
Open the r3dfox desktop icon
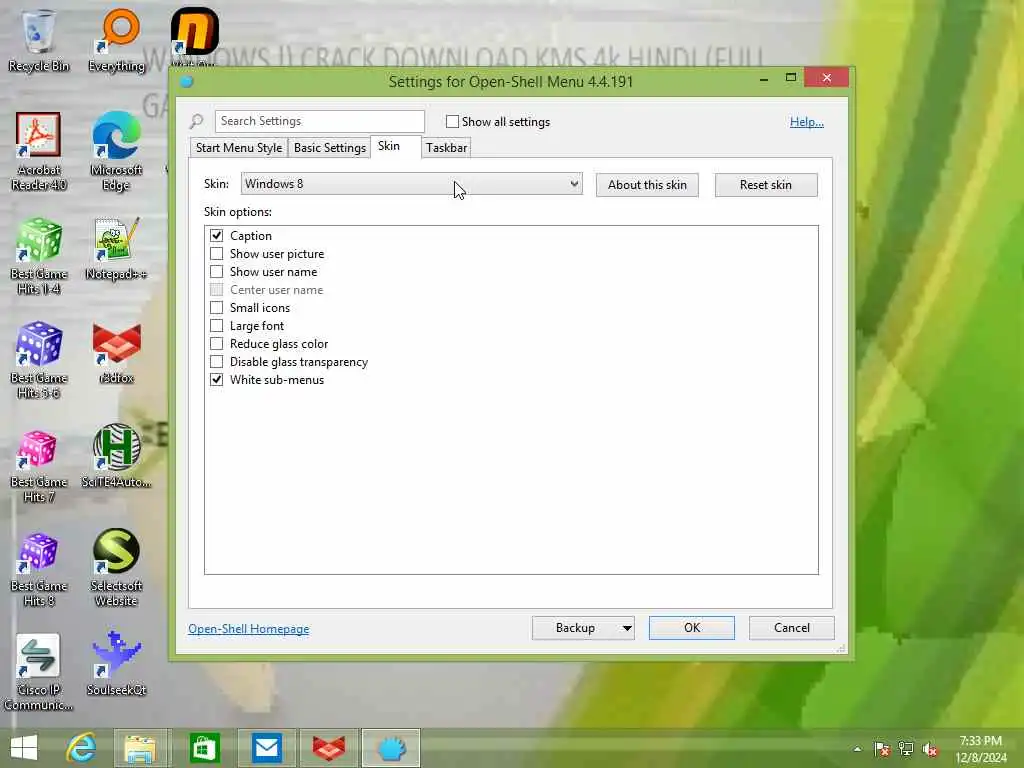coord(116,353)
